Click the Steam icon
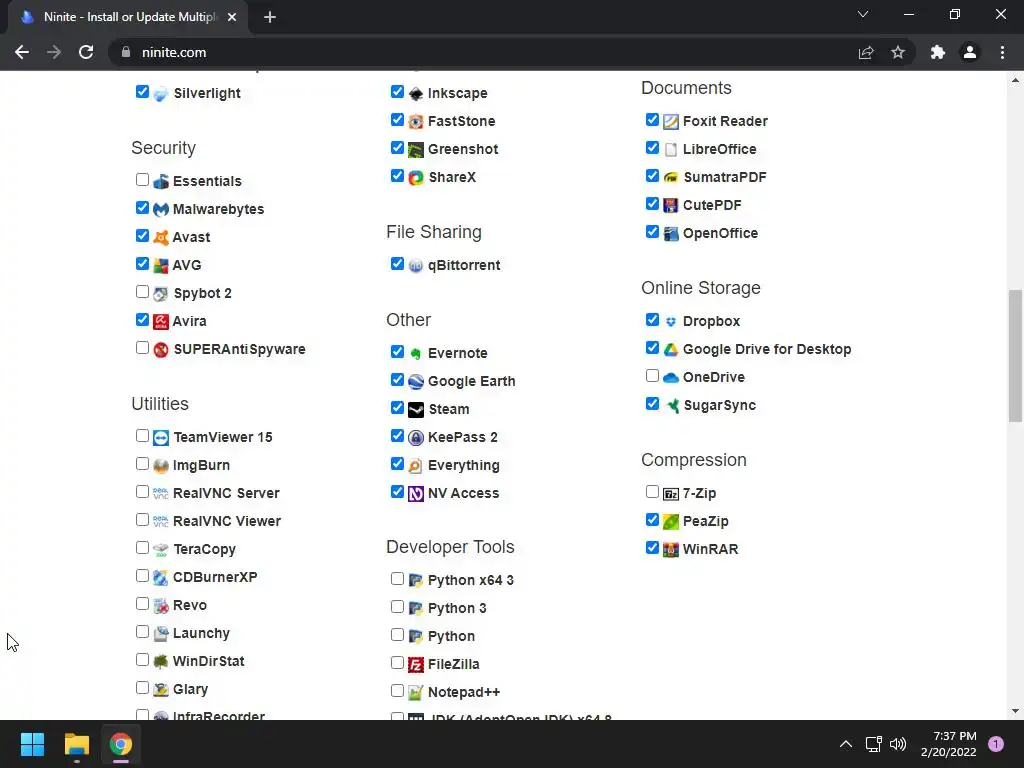This screenshot has width=1024, height=768. 416,409
